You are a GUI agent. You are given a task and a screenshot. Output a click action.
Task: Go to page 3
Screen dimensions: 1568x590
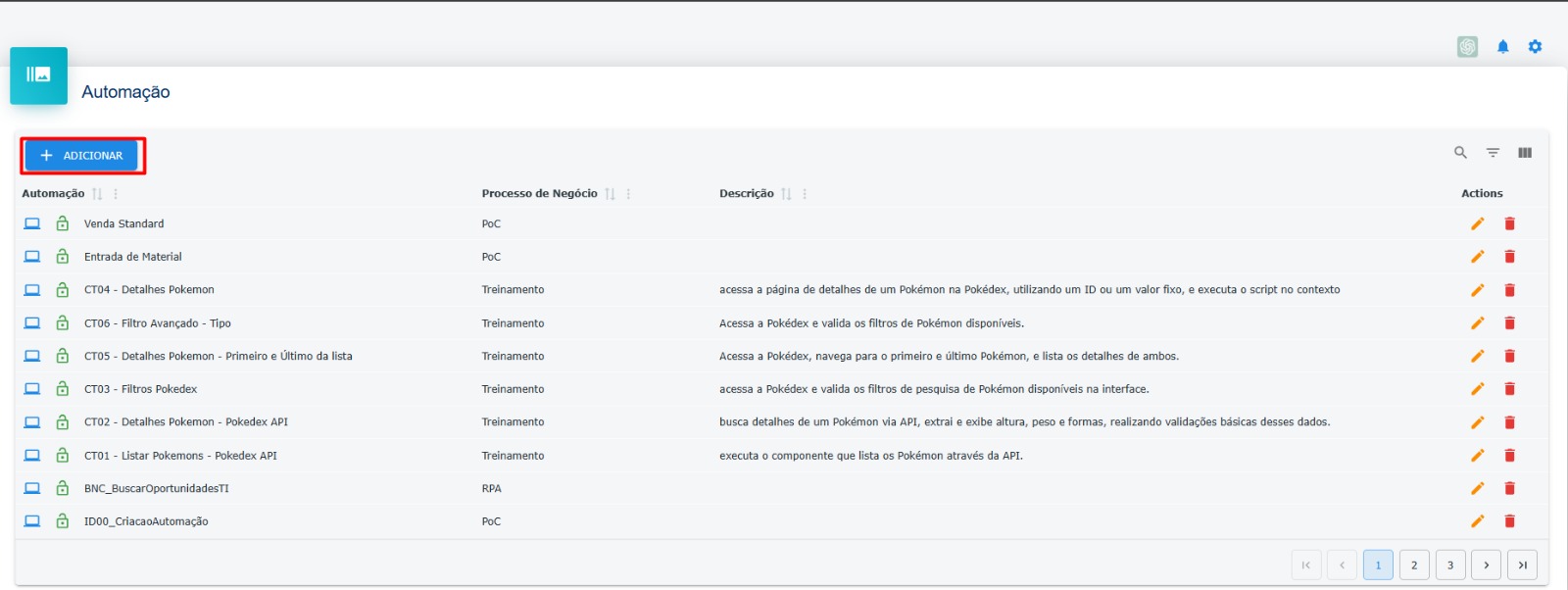(1450, 565)
